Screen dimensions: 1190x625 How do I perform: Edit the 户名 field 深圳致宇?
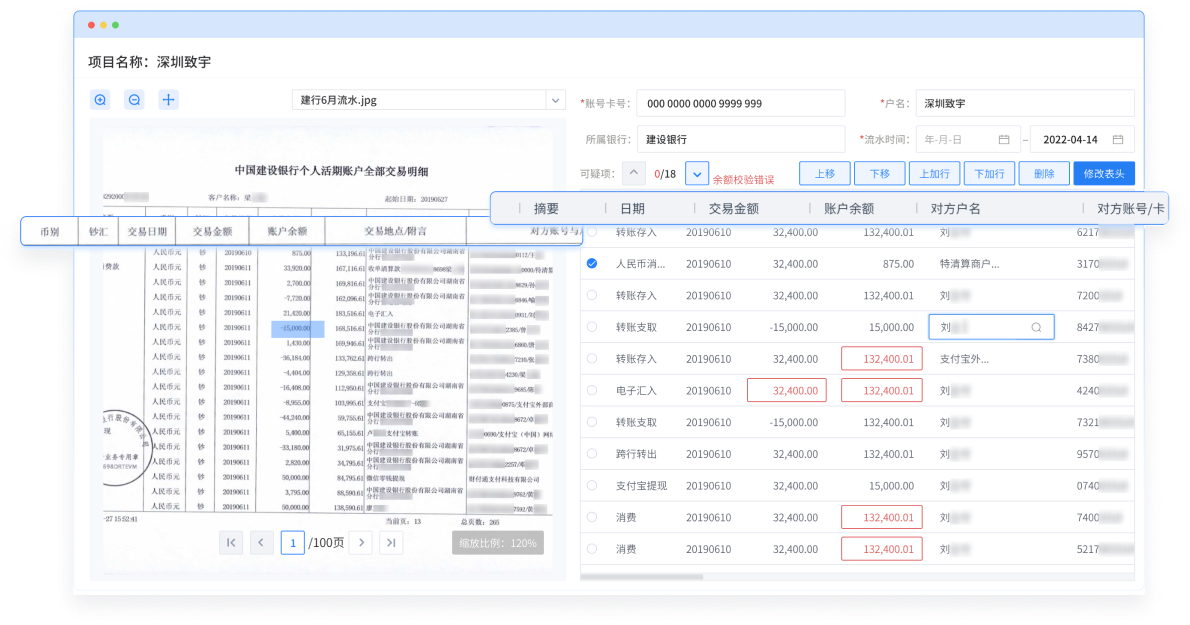pos(1025,103)
